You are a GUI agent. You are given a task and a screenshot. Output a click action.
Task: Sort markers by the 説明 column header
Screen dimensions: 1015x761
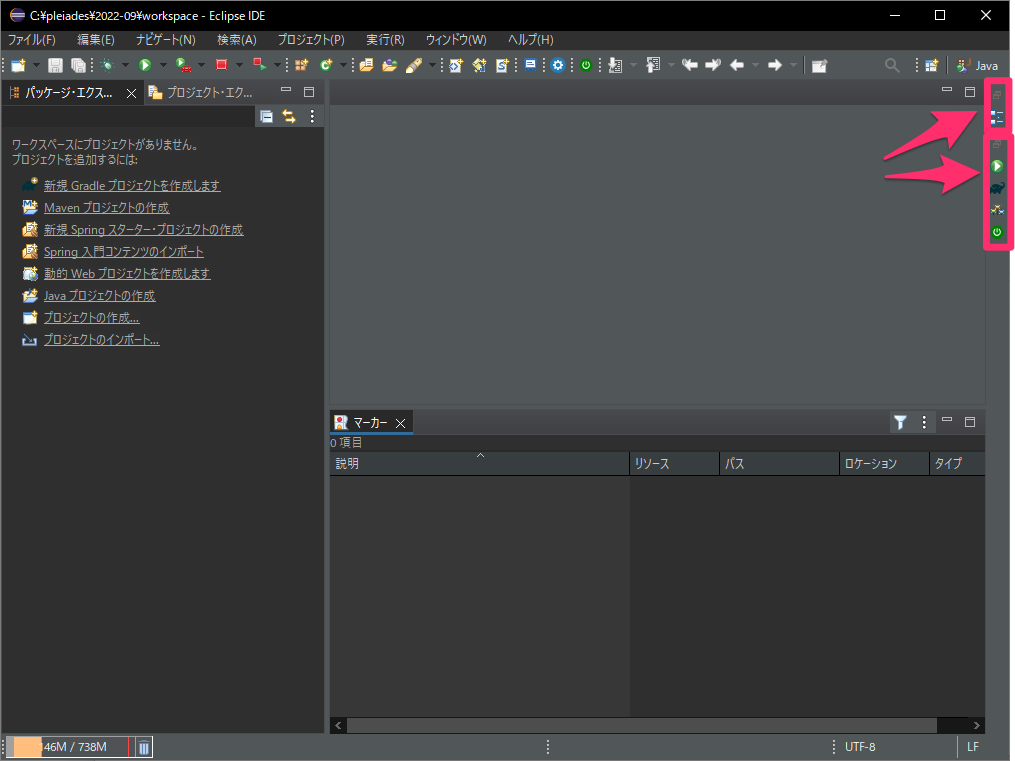click(x=479, y=463)
